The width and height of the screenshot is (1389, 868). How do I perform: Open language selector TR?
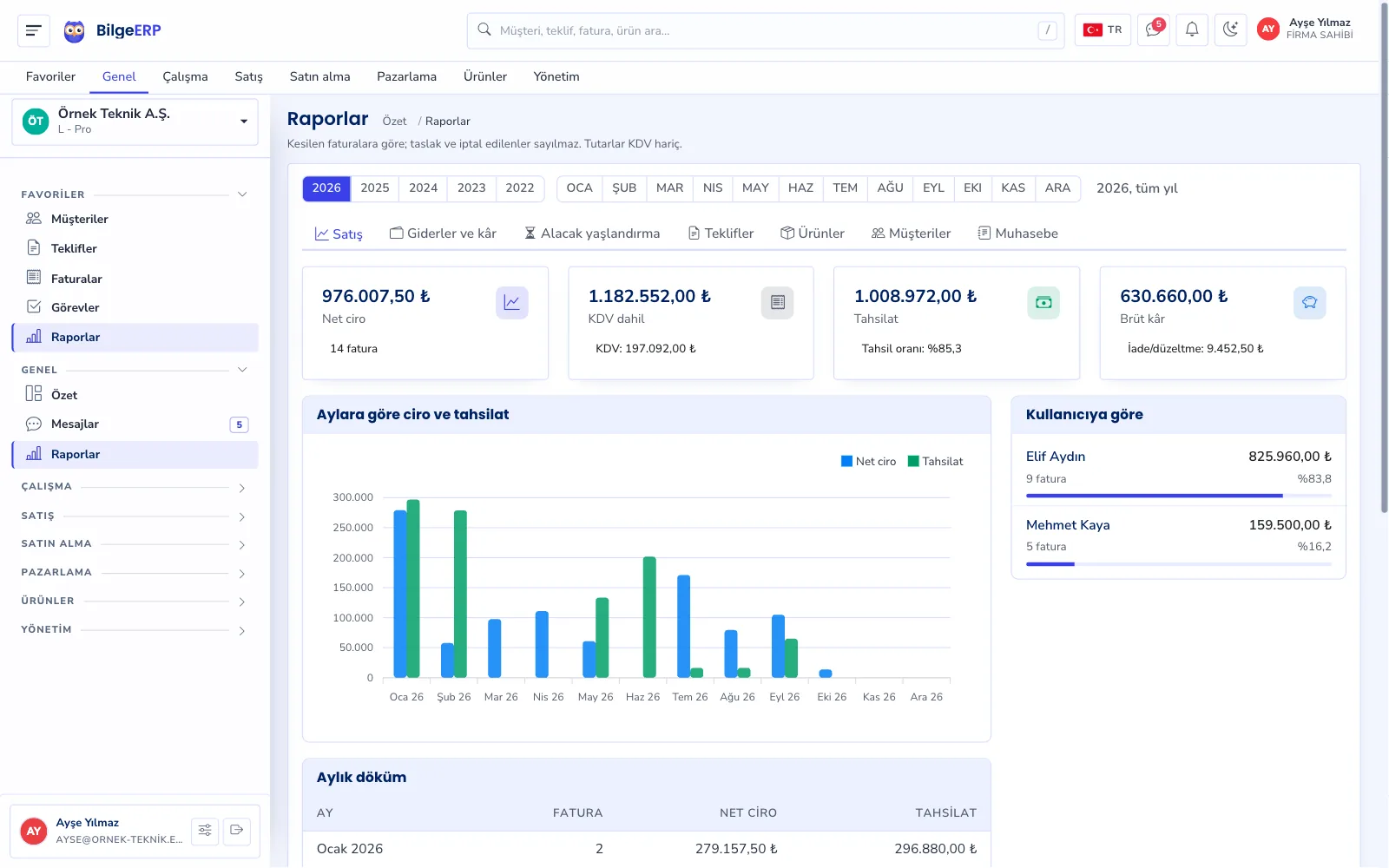1103,30
